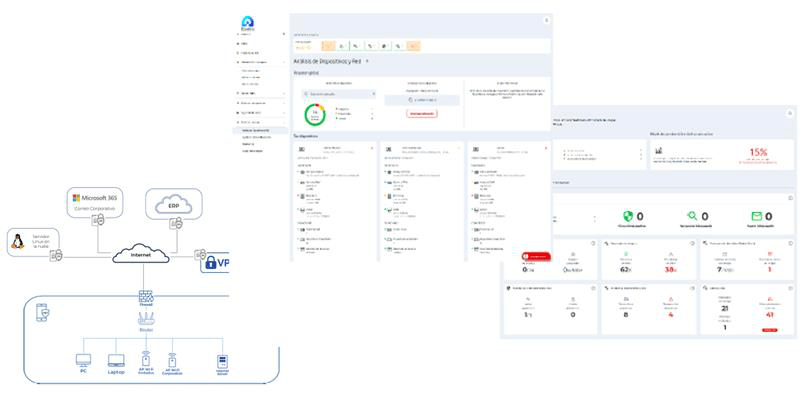This screenshot has height=393, width=800.
Task: Click the red outlined button in the middle summary panel
Action: (x=422, y=113)
